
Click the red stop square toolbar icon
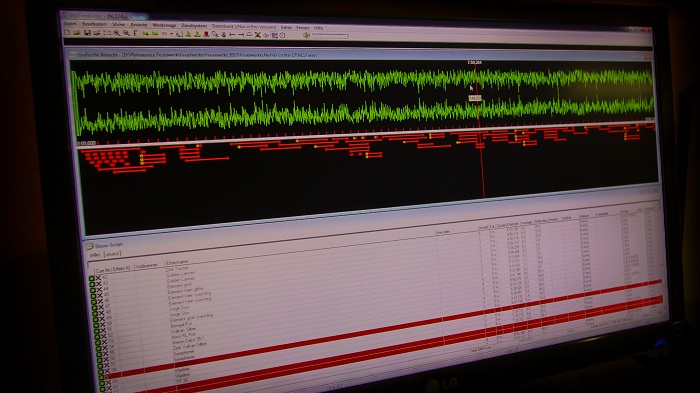click(x=206, y=34)
